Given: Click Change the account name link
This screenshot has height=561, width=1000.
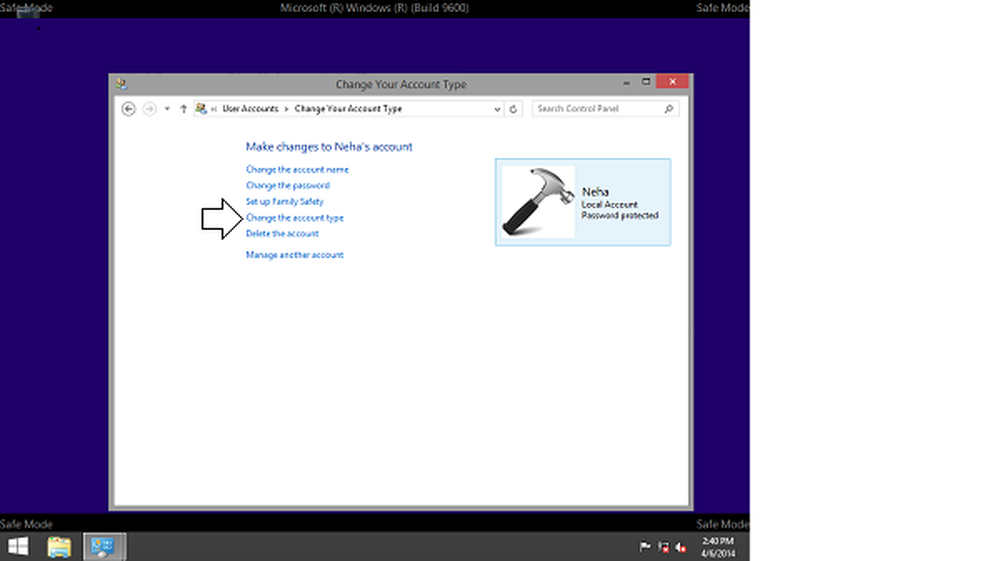Looking at the screenshot, I should 297,170.
